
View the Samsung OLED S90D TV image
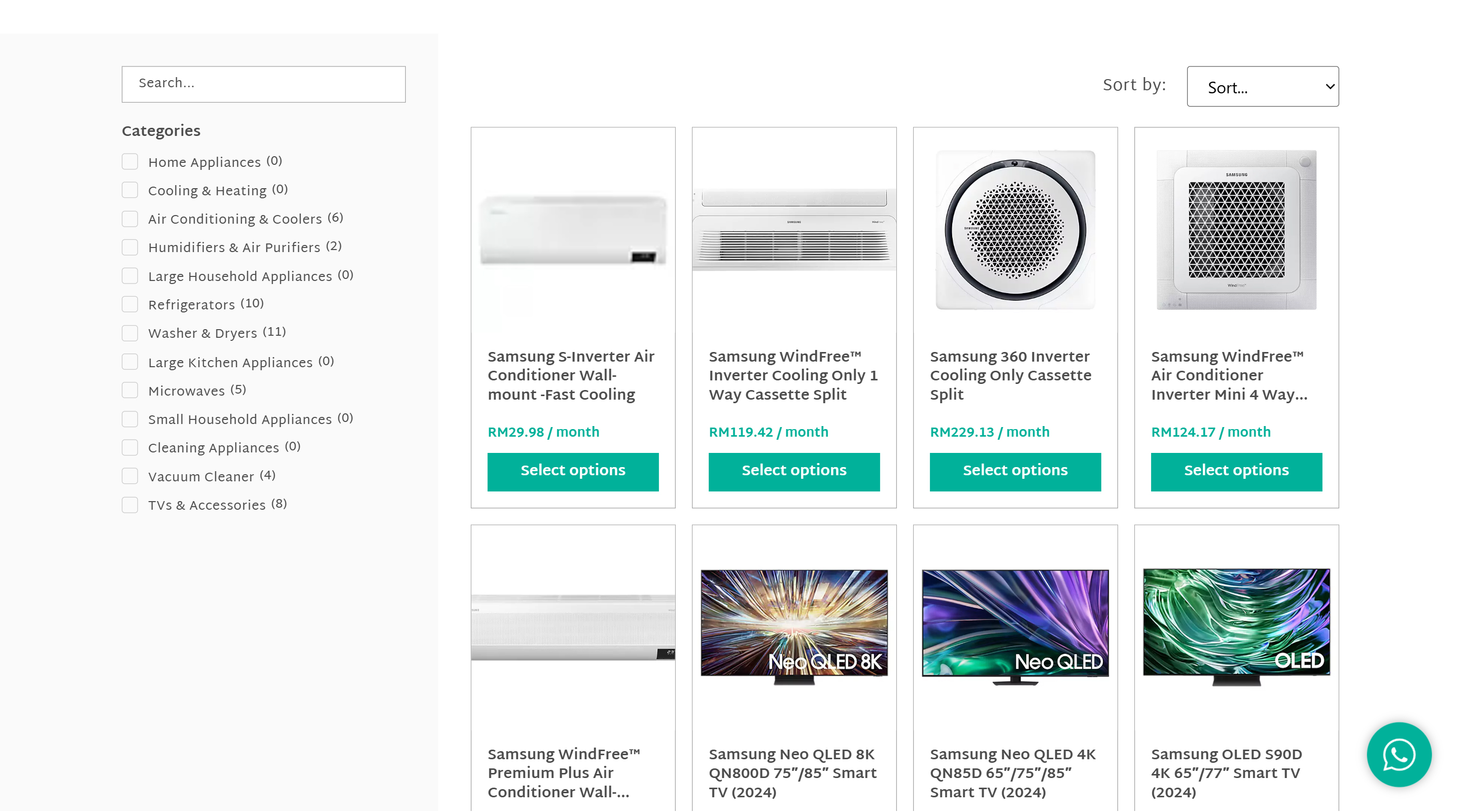pos(1236,627)
